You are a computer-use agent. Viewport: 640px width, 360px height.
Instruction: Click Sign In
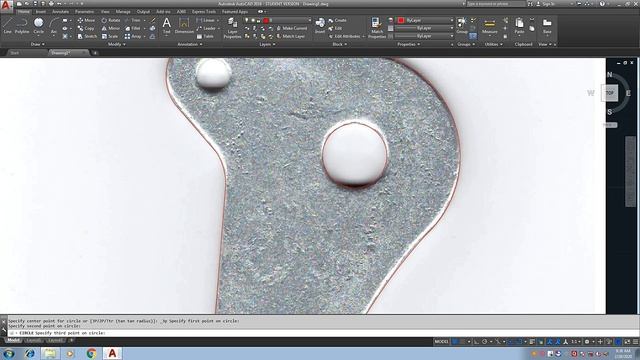coord(546,4)
